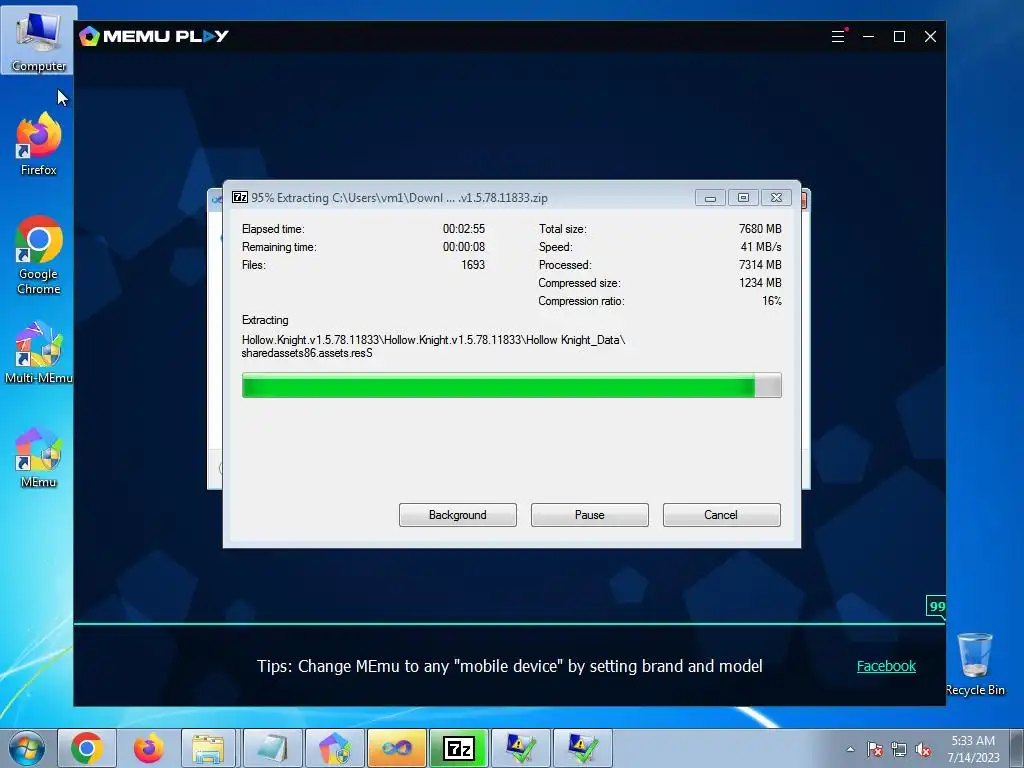
Task: Click the green 99 badge in MEmu
Action: tap(936, 606)
